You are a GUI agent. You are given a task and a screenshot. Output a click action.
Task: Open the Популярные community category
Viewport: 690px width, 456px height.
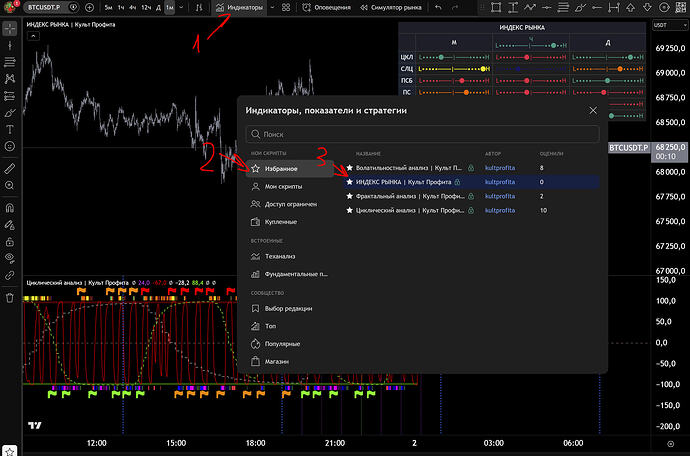(x=290, y=344)
